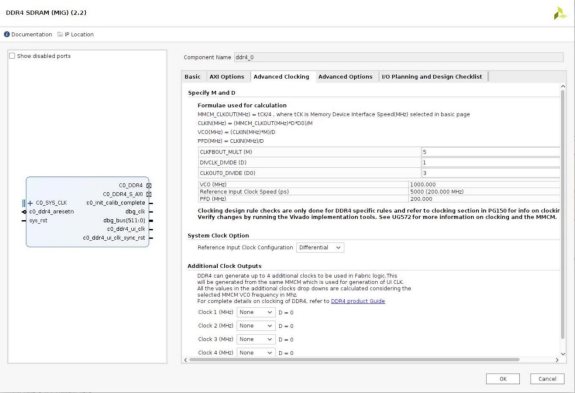Open the Clock 3 (MHz) dropdown
575x393 pixels.
(256, 339)
